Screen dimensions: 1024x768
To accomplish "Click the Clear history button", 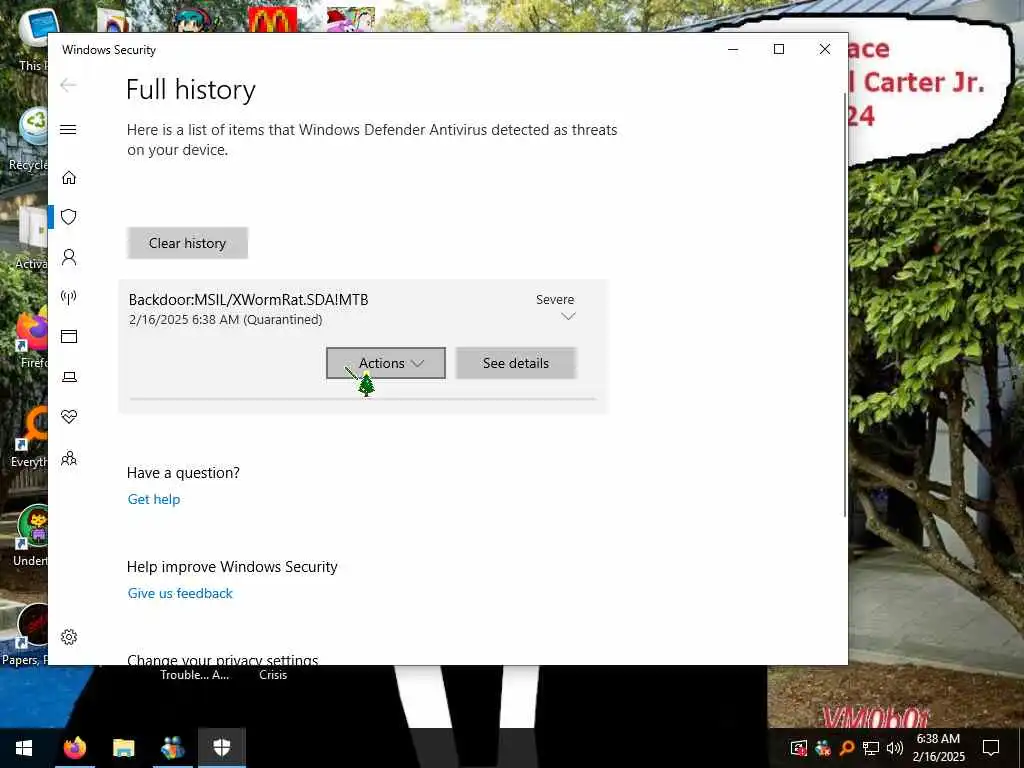I will pos(187,243).
